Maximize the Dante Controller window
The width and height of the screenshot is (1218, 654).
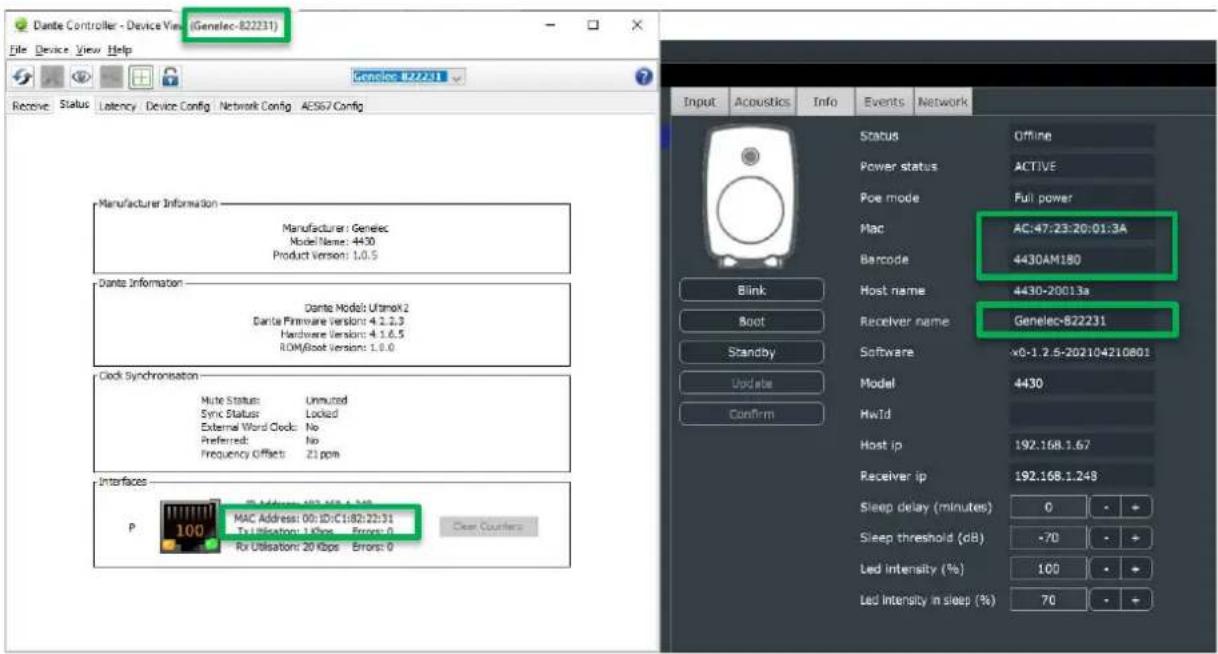point(593,25)
